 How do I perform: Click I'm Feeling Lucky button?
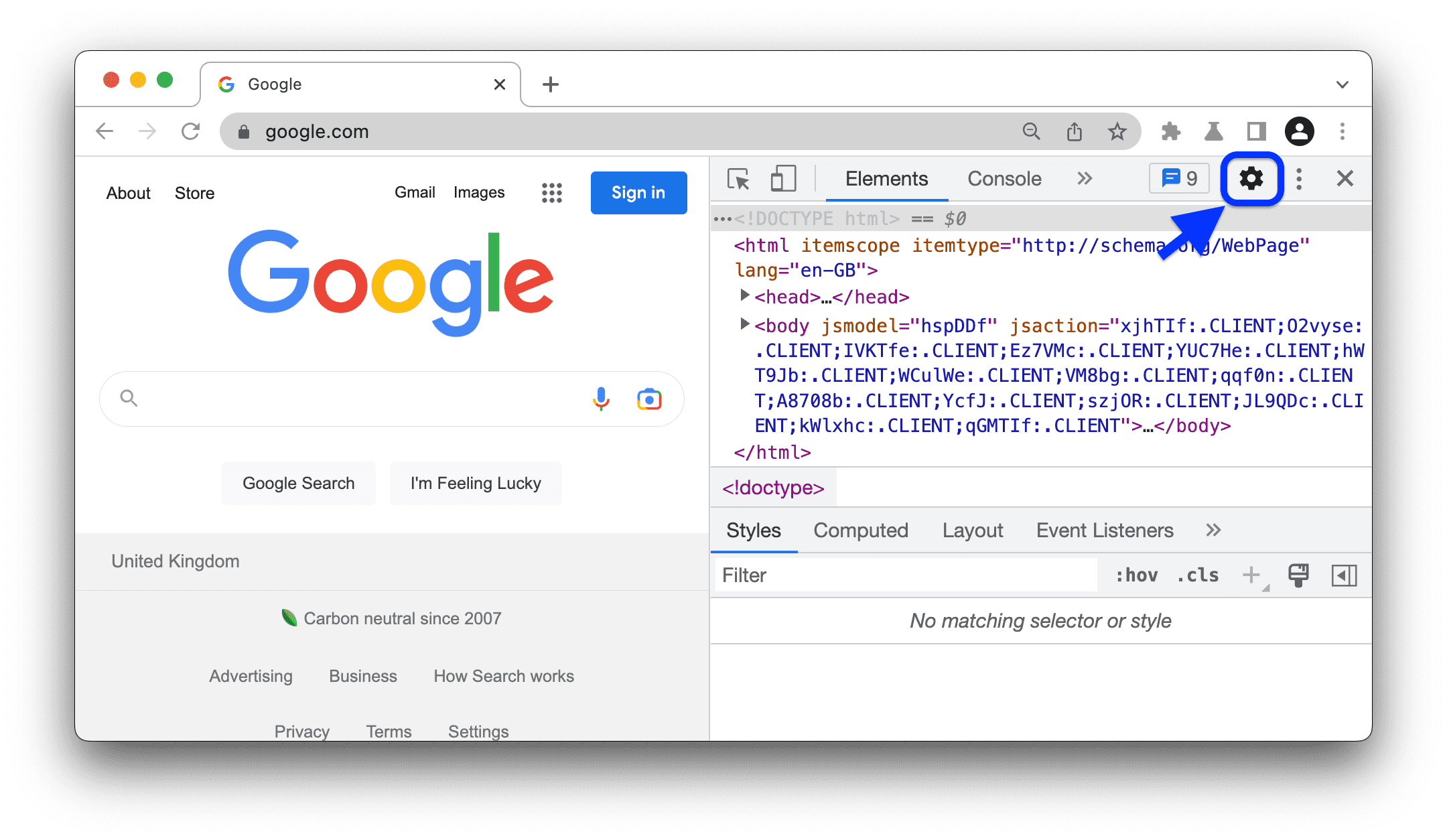[475, 483]
